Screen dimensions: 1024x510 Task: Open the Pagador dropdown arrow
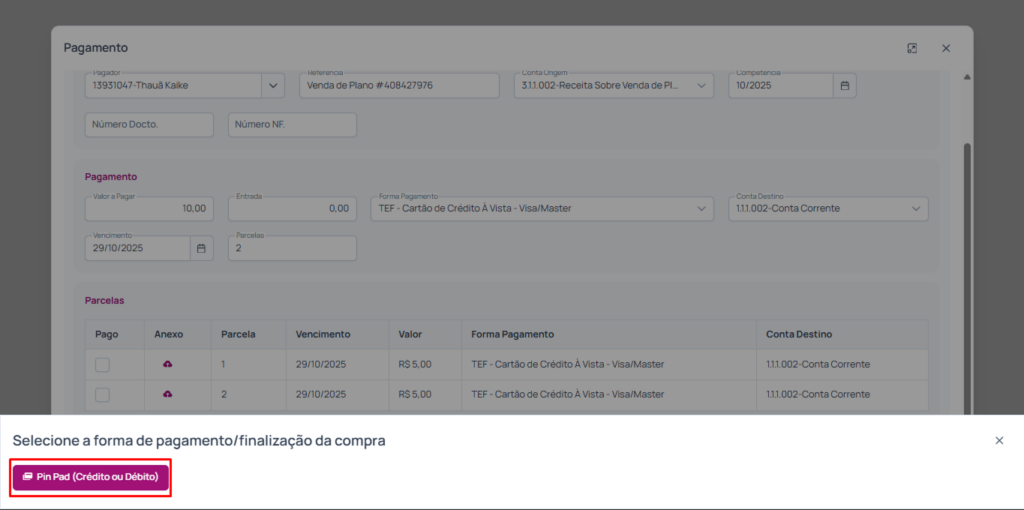(x=273, y=86)
